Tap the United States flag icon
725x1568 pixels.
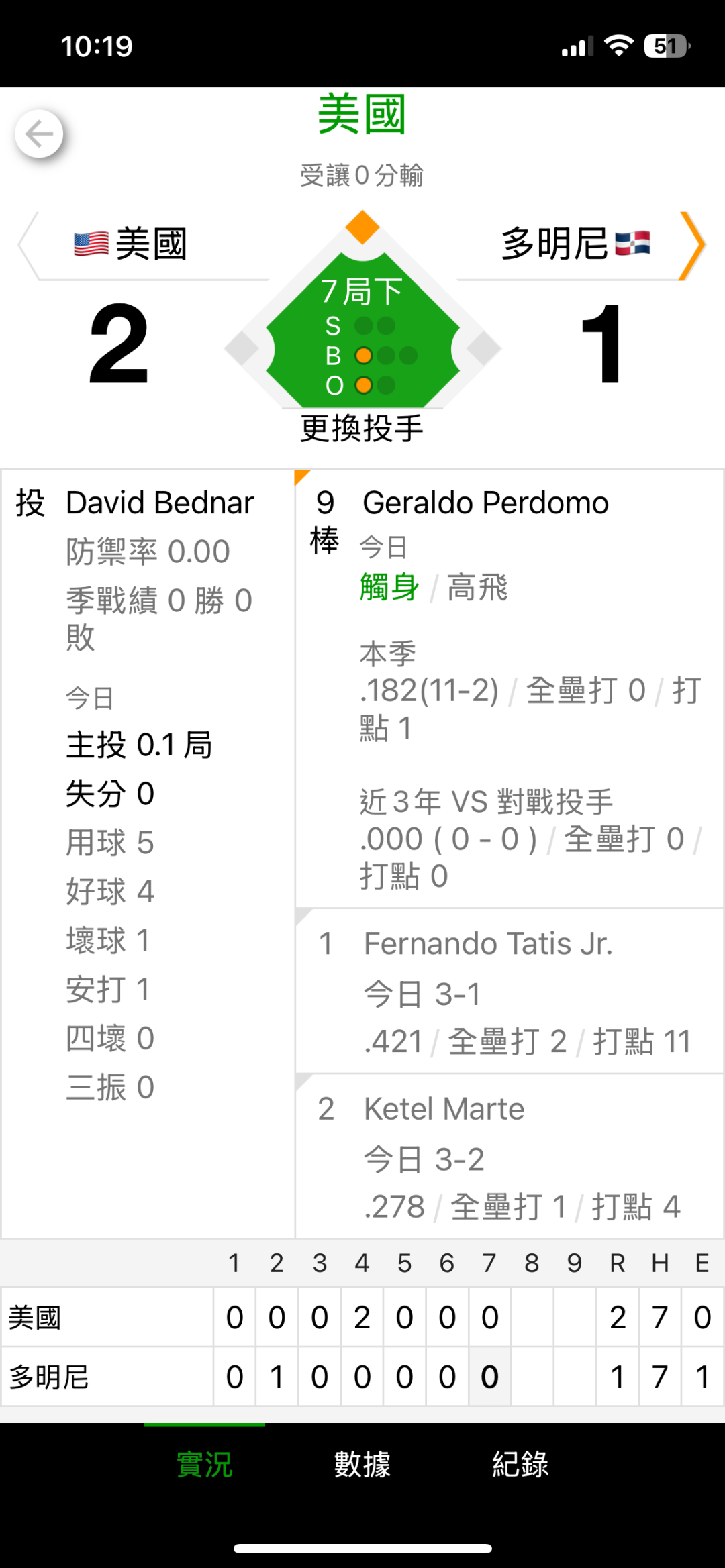pos(91,244)
